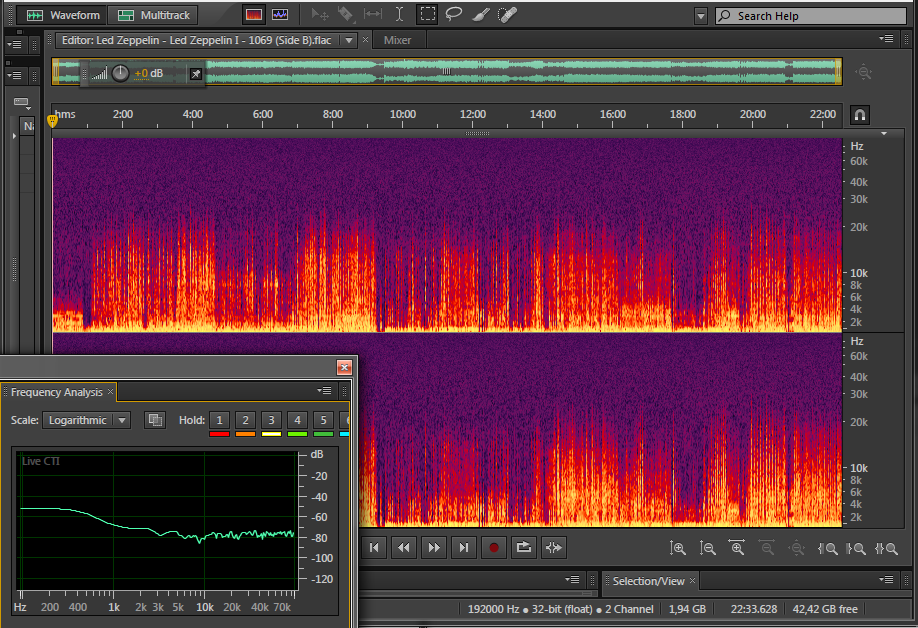Pin the volume HUD in place
Screen dimensions: 918x628
pos(196,74)
